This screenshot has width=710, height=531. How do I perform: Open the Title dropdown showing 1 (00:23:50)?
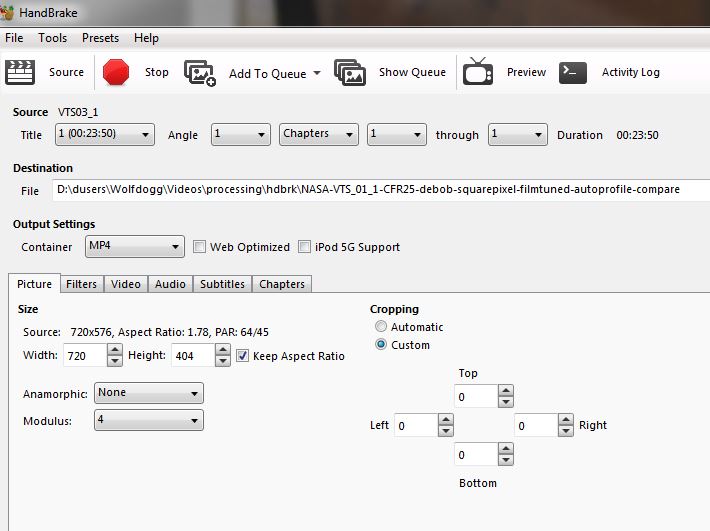105,134
